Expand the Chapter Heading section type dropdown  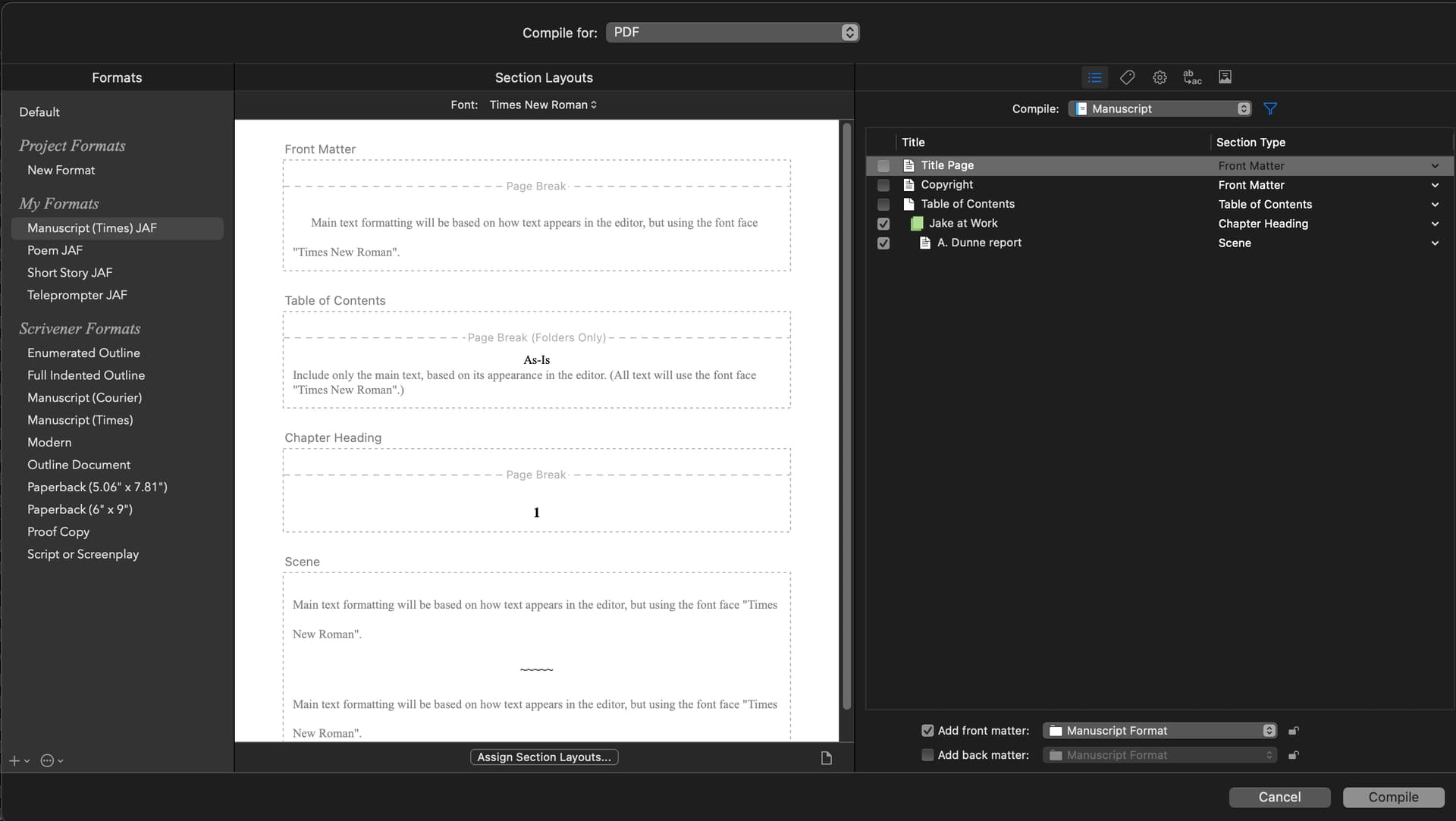tap(1434, 224)
